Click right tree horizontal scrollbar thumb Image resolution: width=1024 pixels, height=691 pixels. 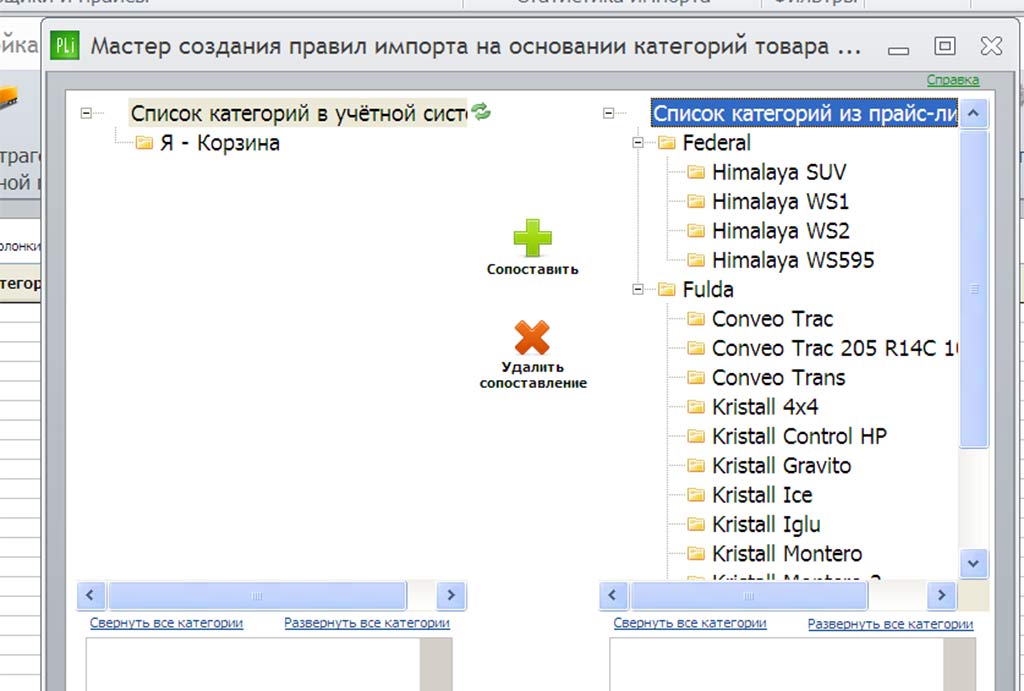tap(749, 595)
